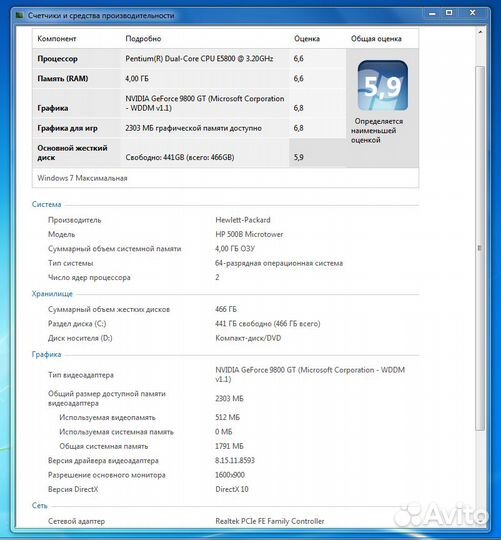The image size is (501, 540).
Task: Click 512 МБ video memory value
Action: [x=227, y=417]
